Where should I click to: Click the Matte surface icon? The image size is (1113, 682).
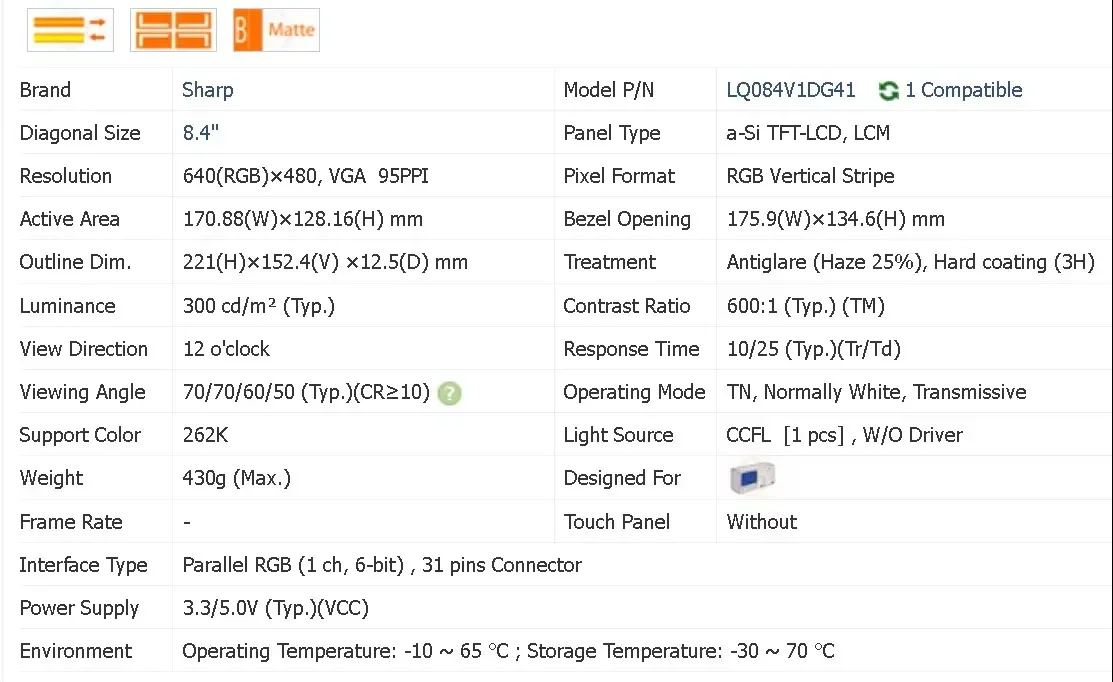[x=276, y=30]
